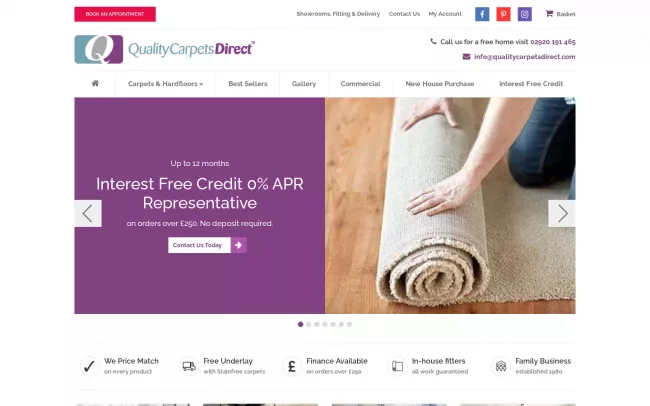This screenshot has width=650, height=406.
Task: Click the Quality Carpets Direct logo
Action: [165, 49]
